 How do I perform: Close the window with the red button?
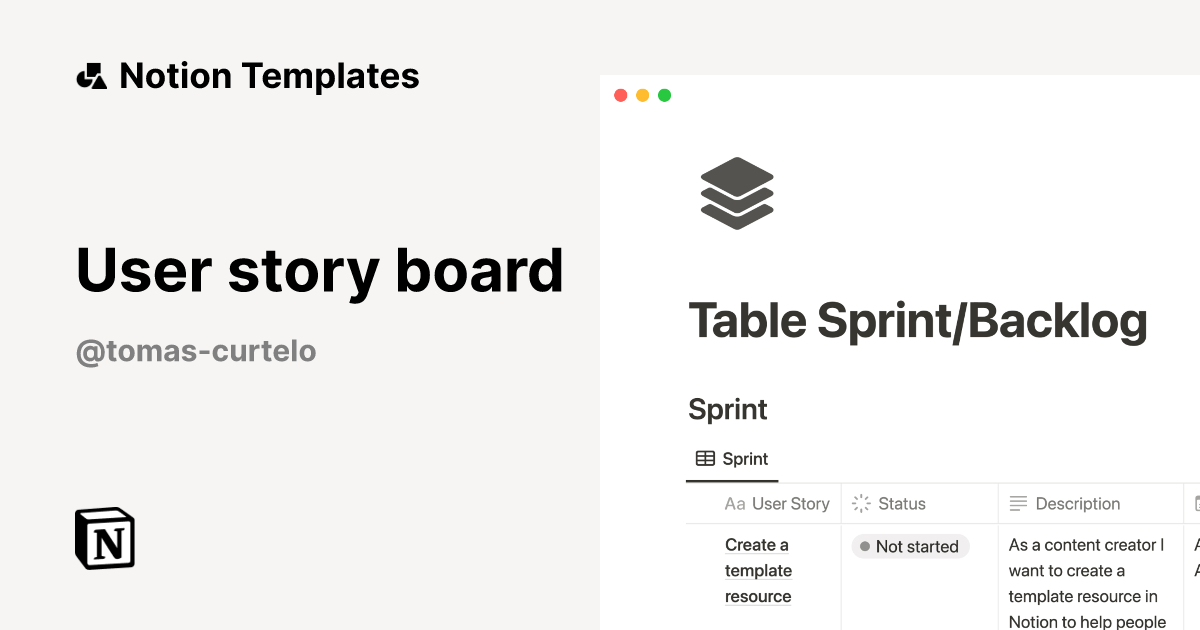pyautogui.click(x=620, y=96)
